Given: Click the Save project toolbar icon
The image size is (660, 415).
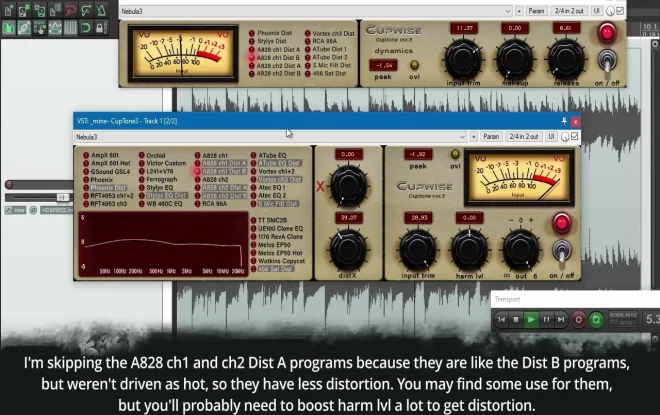Looking at the screenshot, I should [40, 11].
